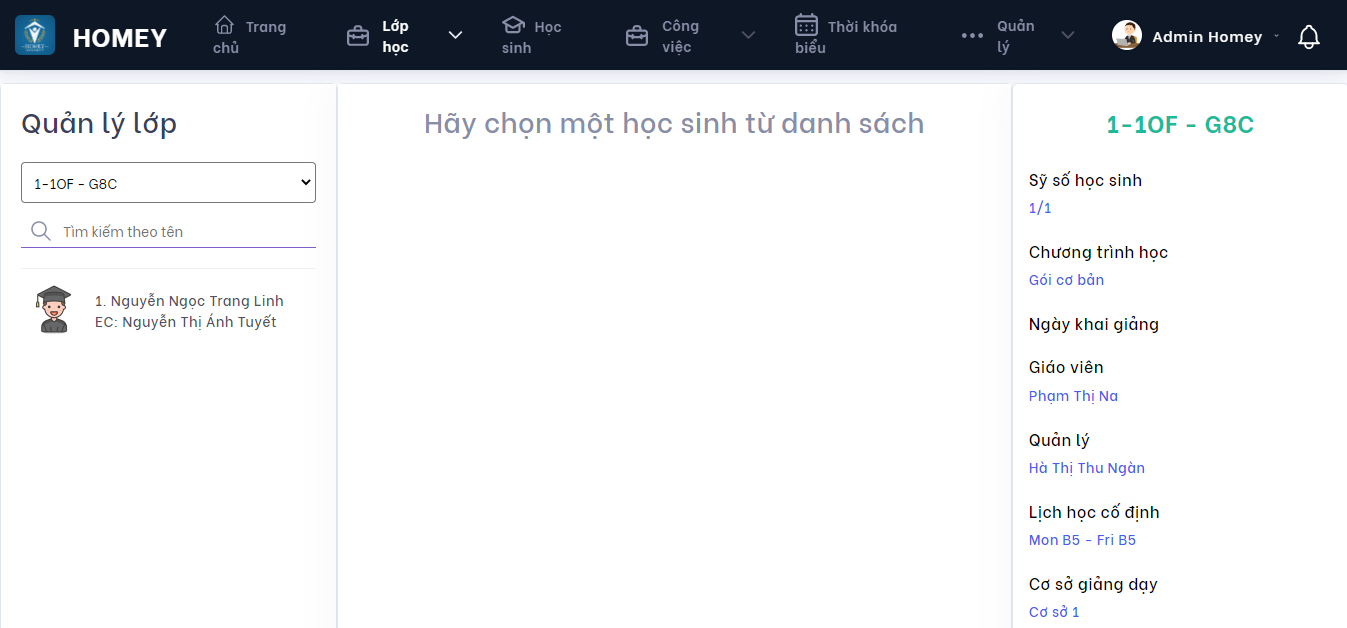Open notifications via the bell icon

[1308, 36]
